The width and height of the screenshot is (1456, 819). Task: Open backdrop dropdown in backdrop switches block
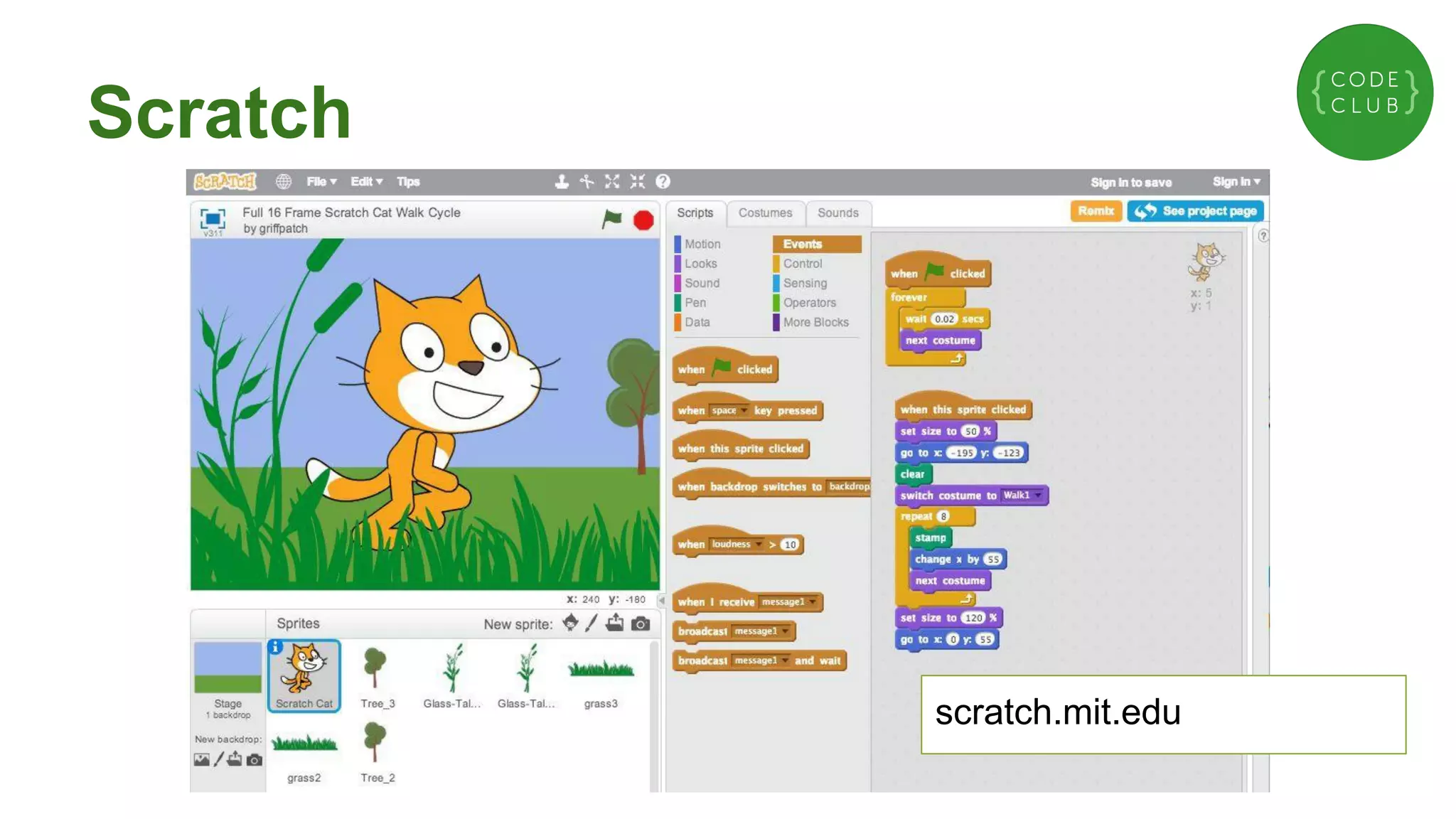pos(849,487)
